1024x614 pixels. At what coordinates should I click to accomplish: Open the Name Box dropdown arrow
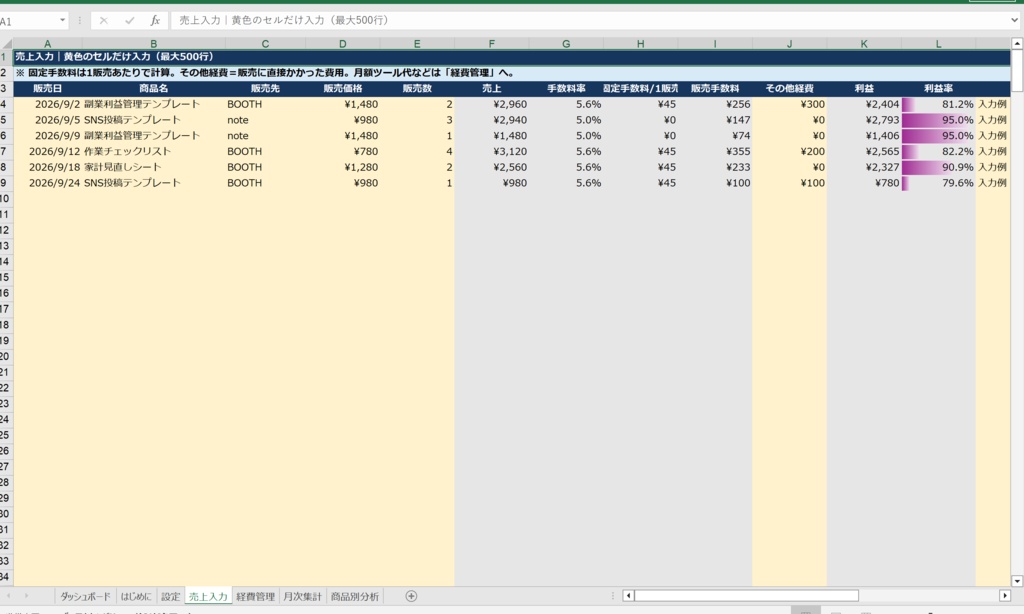63,20
